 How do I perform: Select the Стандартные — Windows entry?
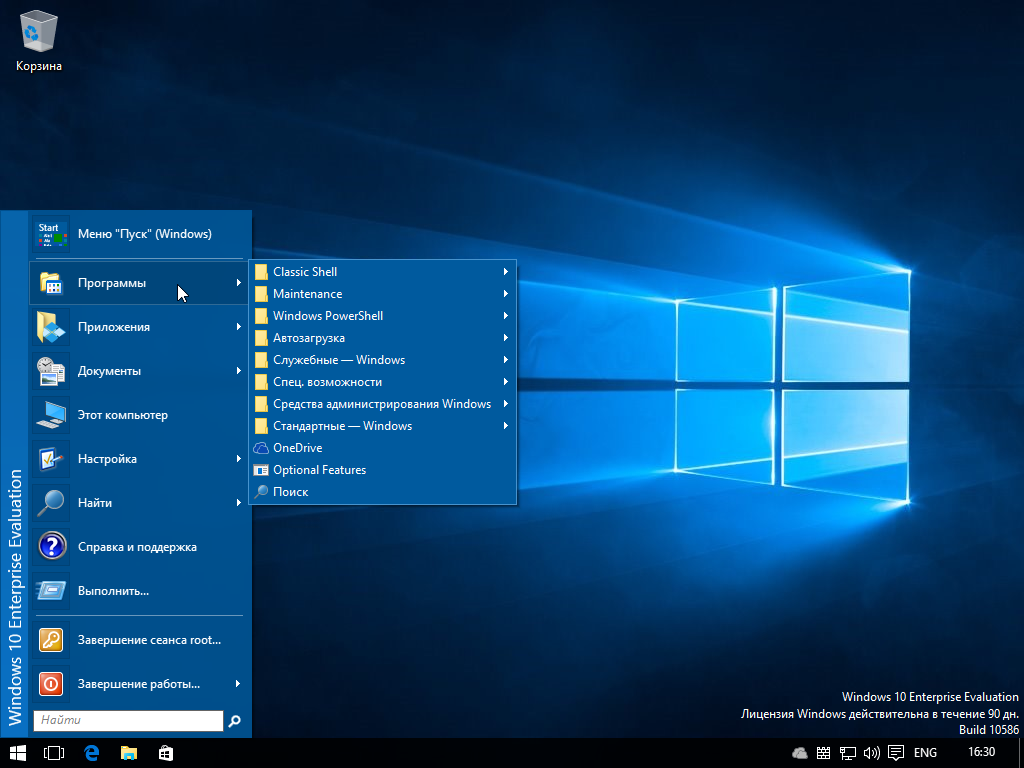point(383,426)
